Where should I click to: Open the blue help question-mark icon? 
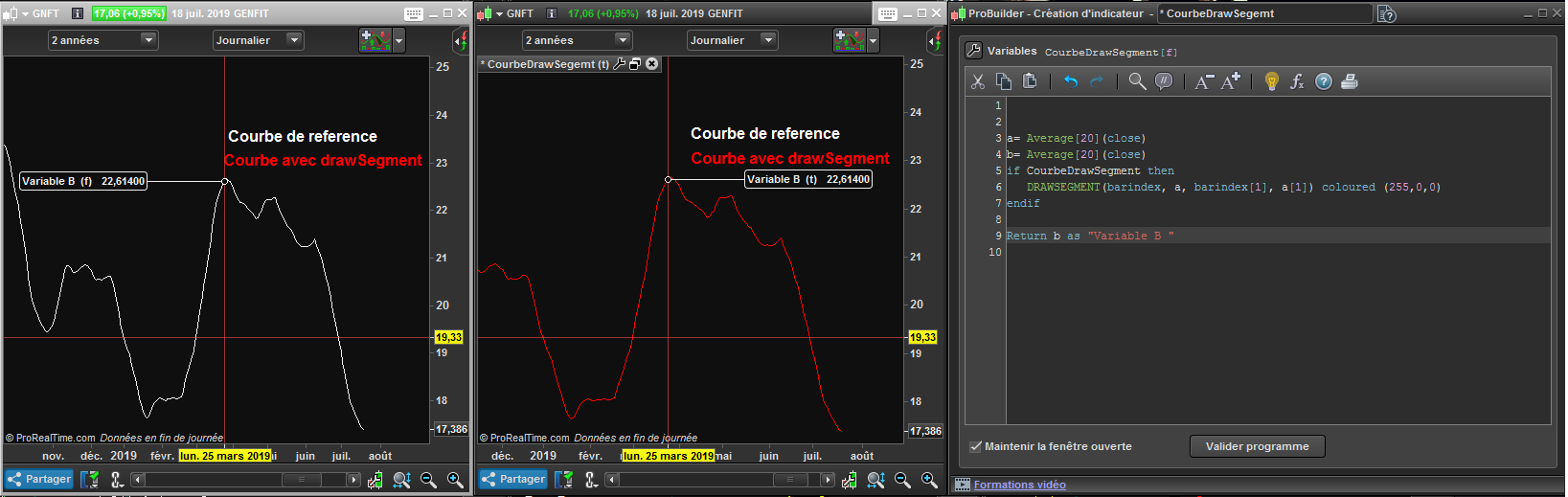click(x=1324, y=81)
